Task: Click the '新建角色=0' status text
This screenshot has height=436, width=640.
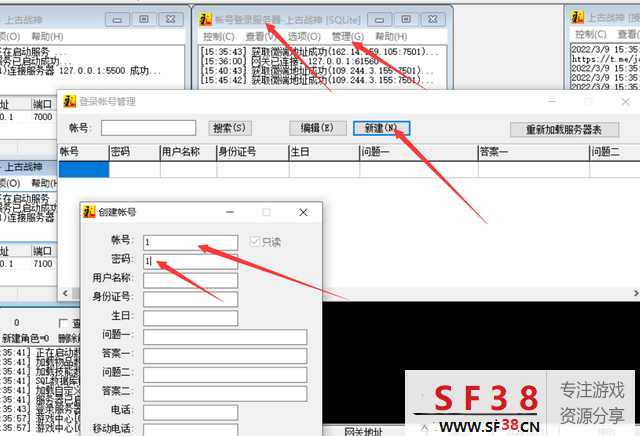Action: point(25,338)
